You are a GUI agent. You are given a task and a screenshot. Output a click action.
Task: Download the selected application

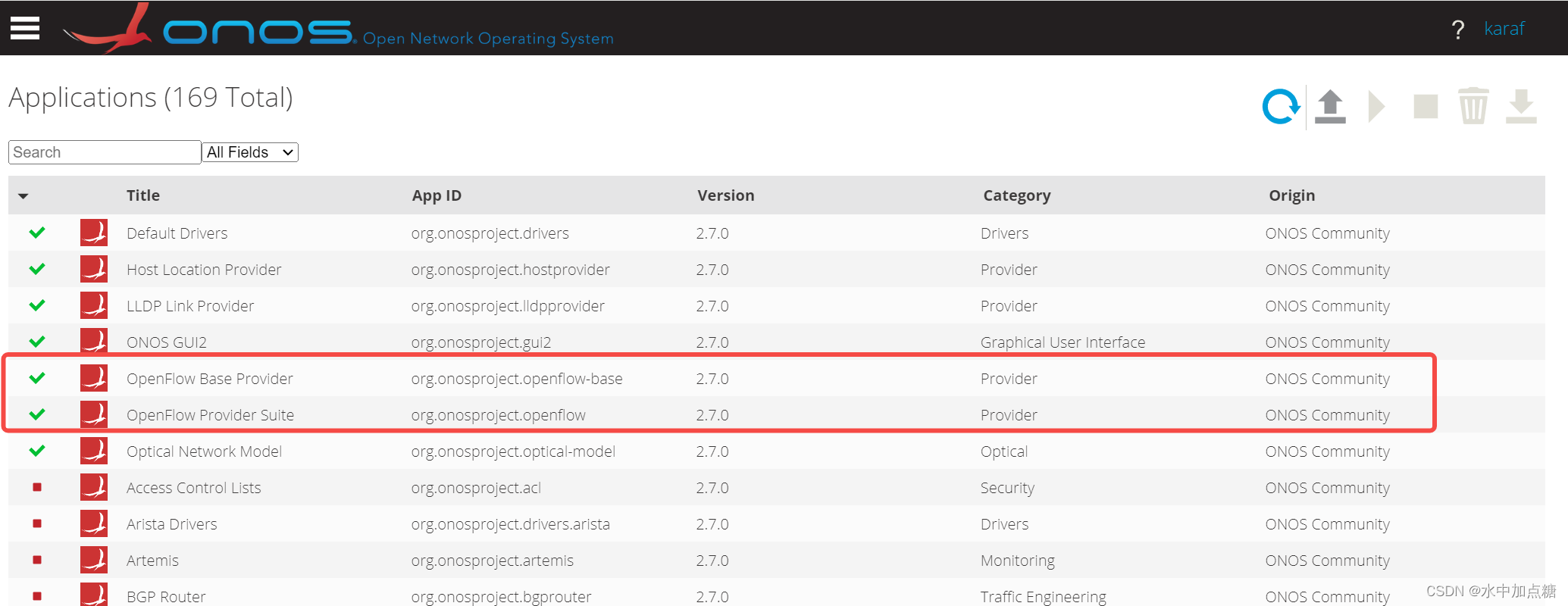pos(1521,107)
